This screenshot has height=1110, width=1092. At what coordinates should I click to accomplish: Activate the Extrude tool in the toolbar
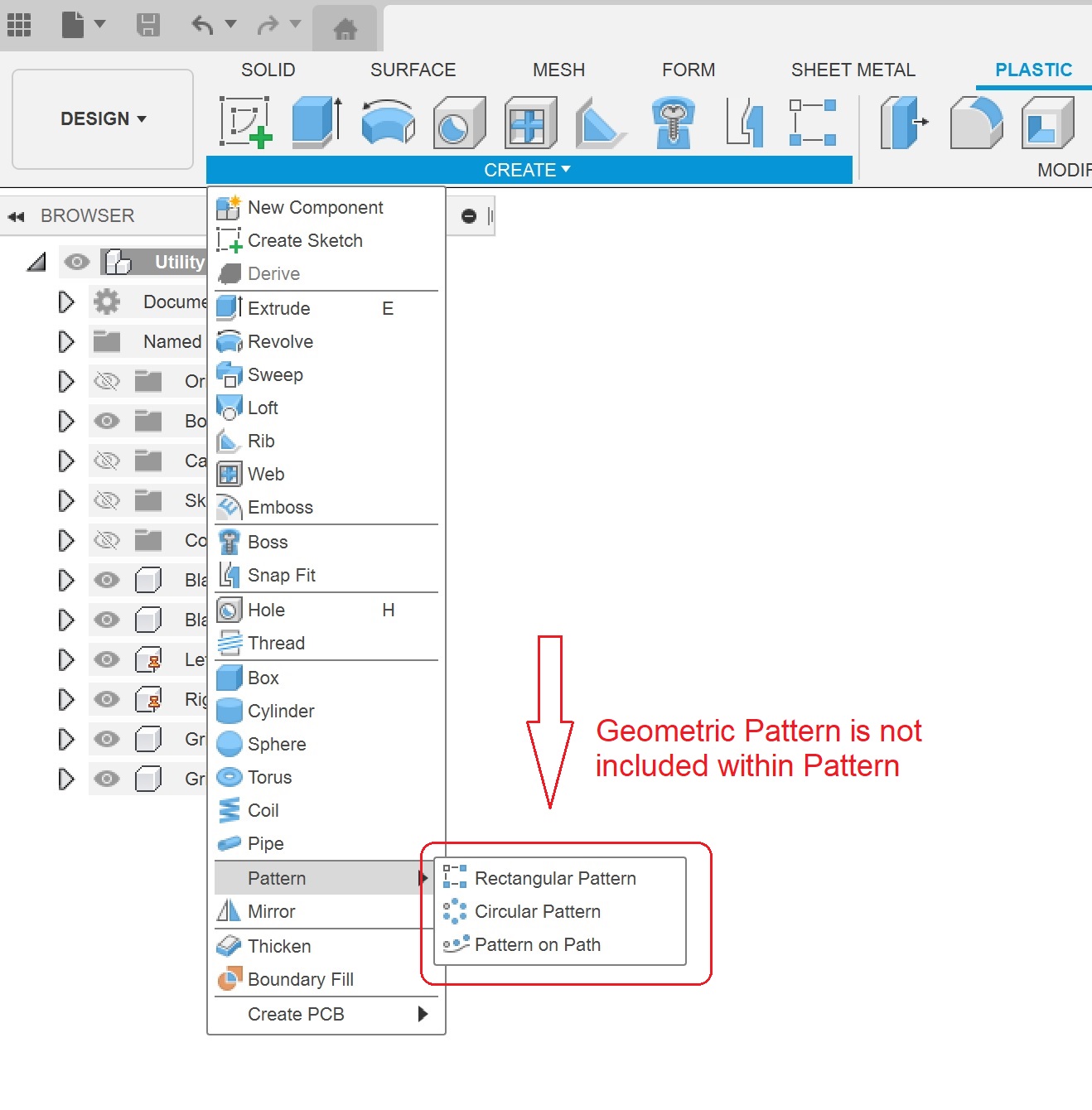(315, 123)
